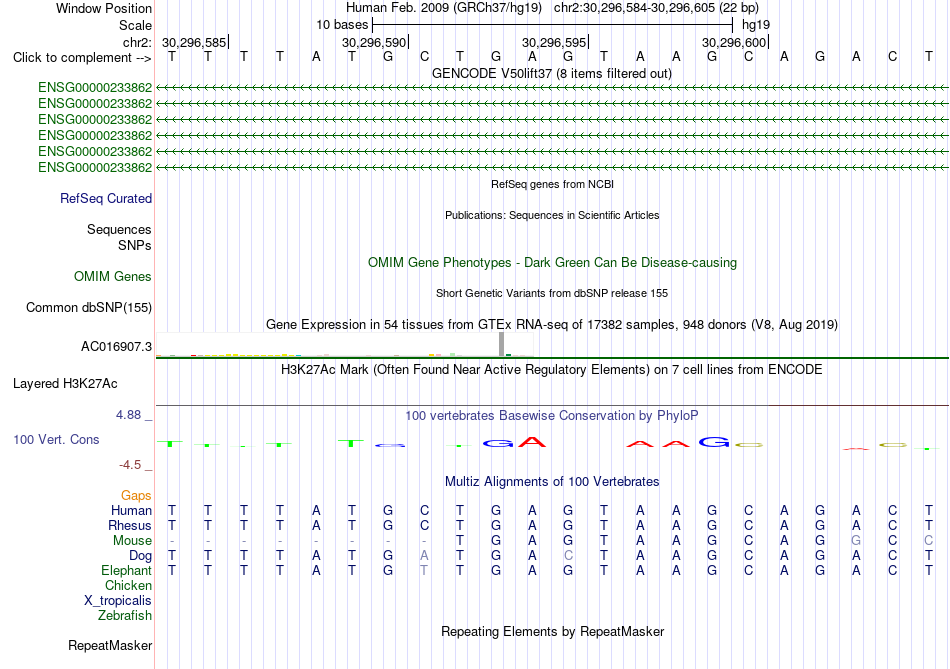Open the RefSeq Curated track label
This screenshot has height=669, width=950.
pyautogui.click(x=106, y=198)
